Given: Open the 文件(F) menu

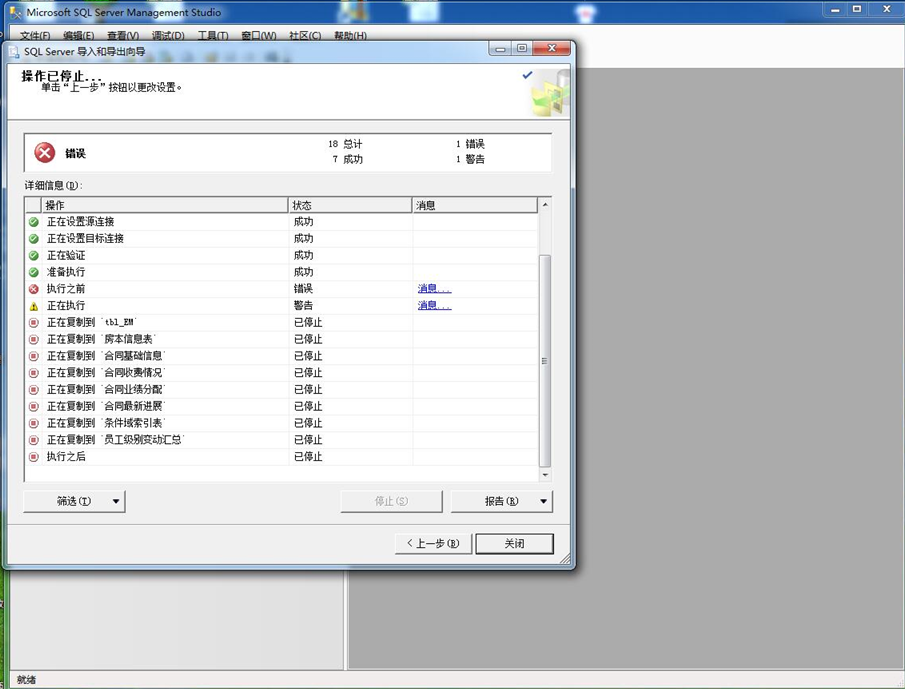Looking at the screenshot, I should click(x=35, y=36).
